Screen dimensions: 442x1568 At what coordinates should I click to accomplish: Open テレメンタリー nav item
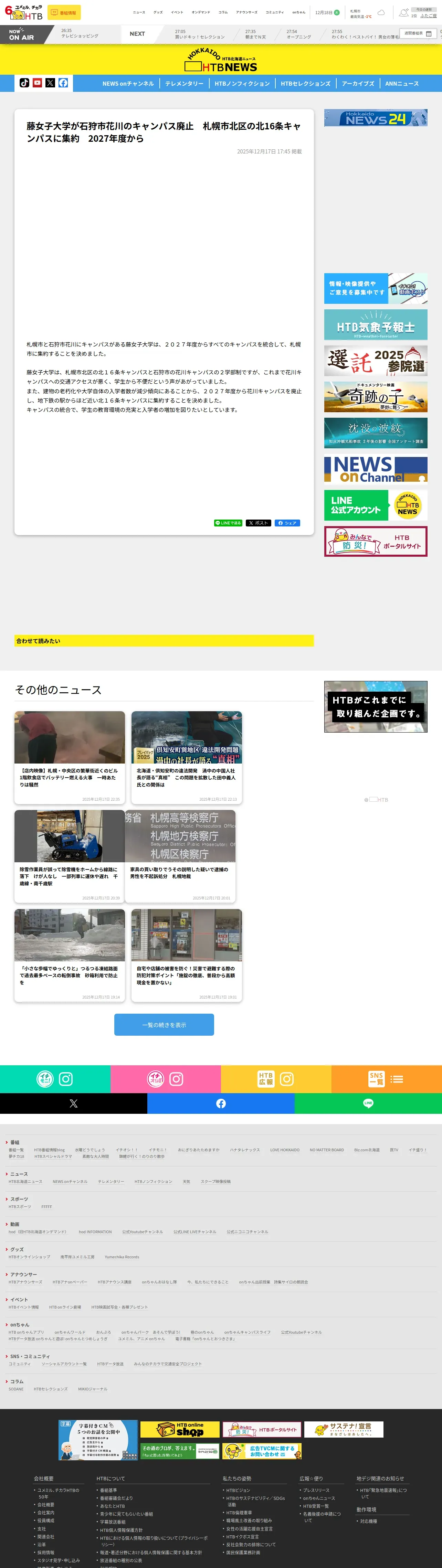[185, 83]
